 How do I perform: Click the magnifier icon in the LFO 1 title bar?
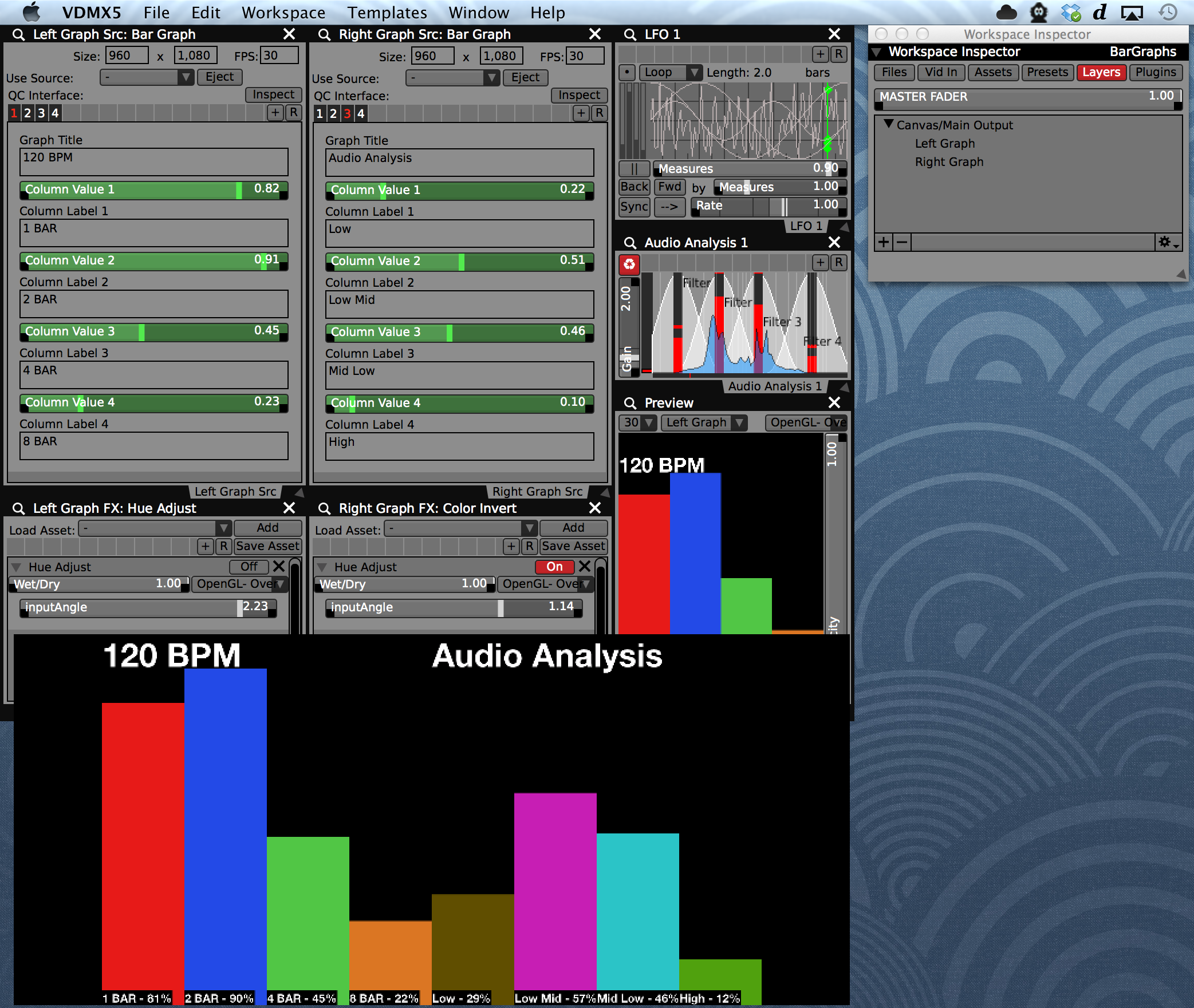(x=630, y=34)
